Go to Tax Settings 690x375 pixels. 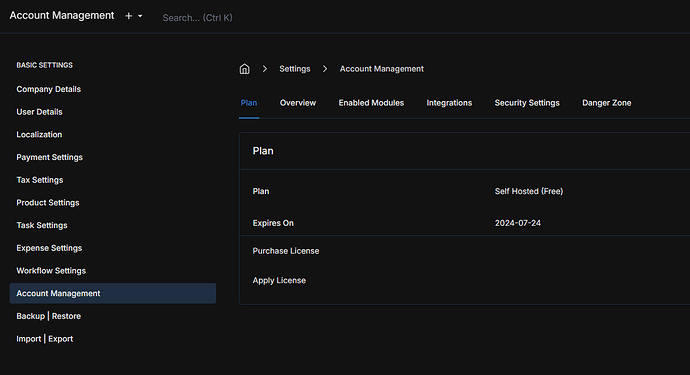[40, 180]
